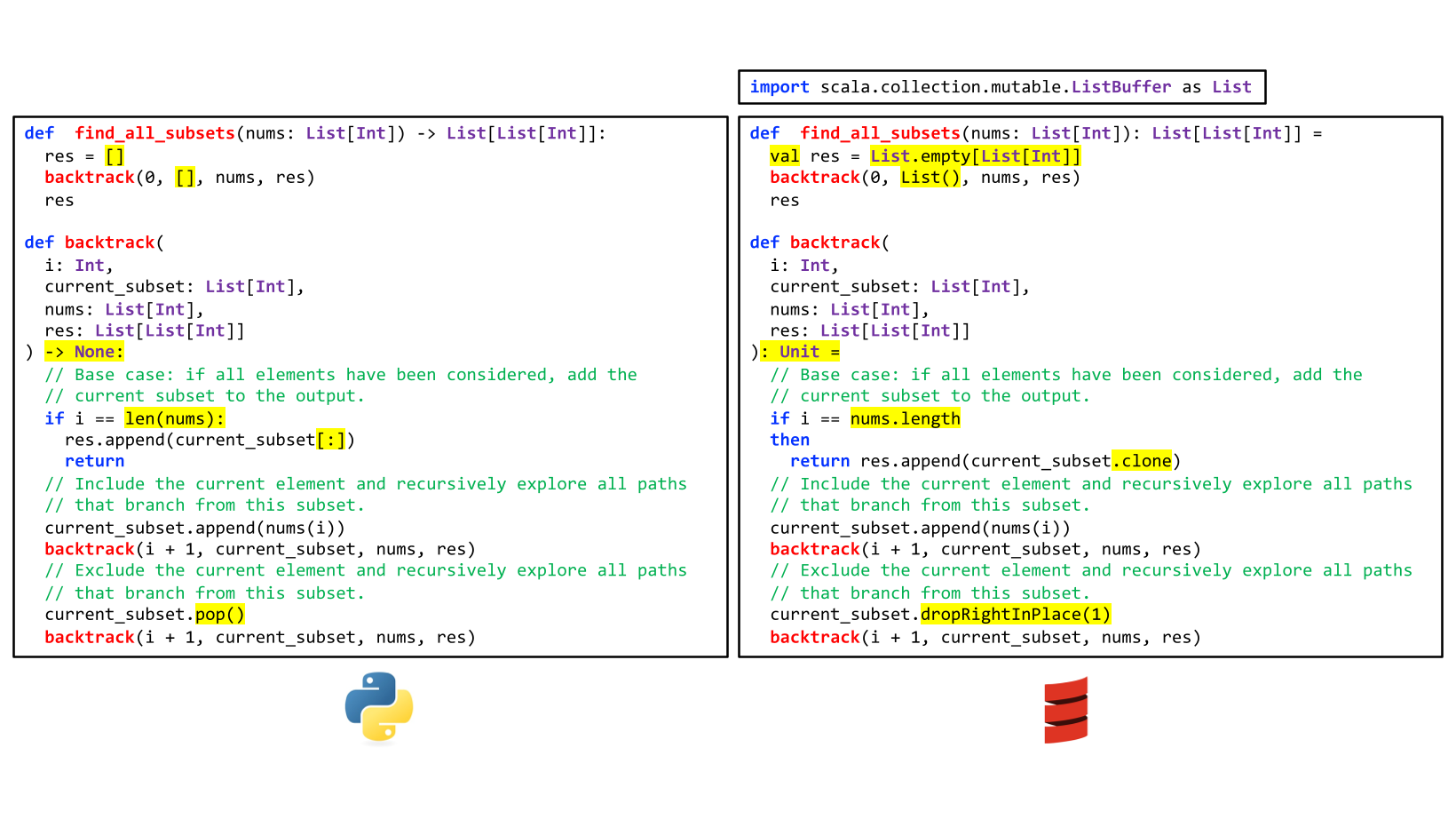Click the red Scala logo icon
The image size is (1456, 819).
pyautogui.click(x=1065, y=711)
